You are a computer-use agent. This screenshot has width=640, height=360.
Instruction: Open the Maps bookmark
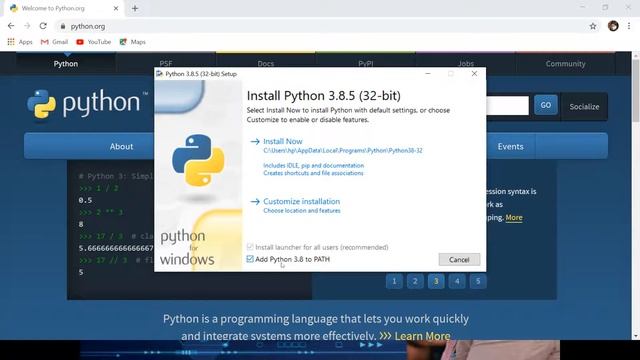pyautogui.click(x=132, y=42)
